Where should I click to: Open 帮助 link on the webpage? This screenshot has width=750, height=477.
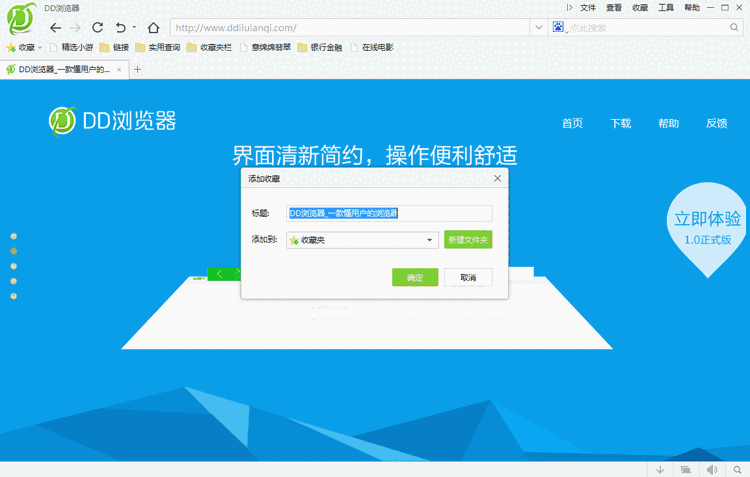tap(669, 123)
